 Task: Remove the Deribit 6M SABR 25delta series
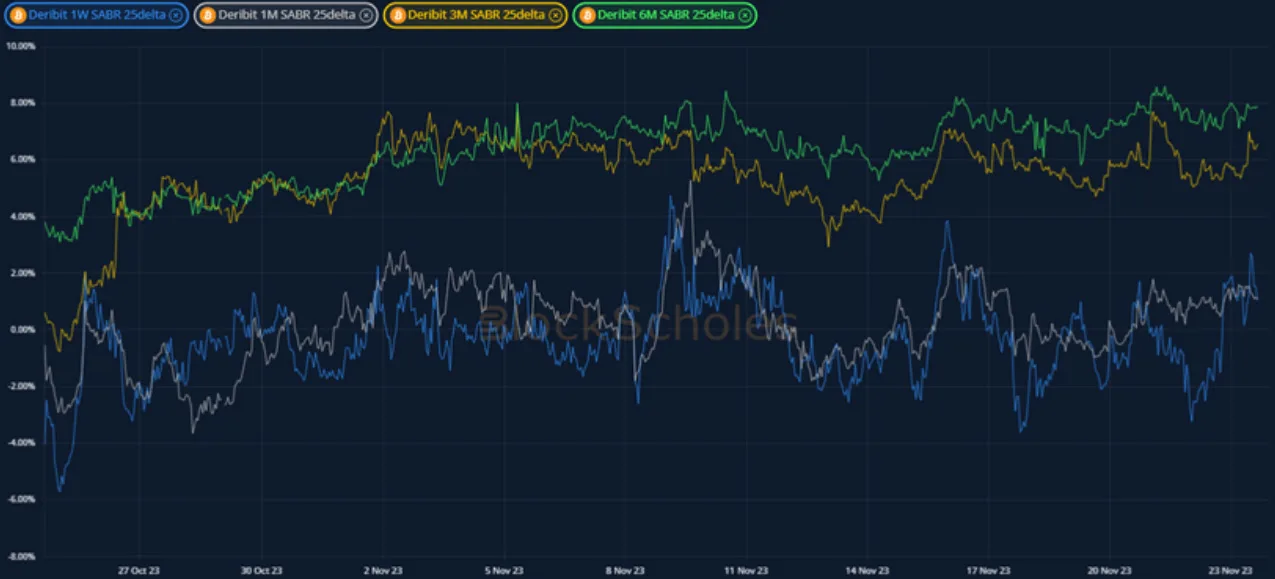[x=745, y=15]
